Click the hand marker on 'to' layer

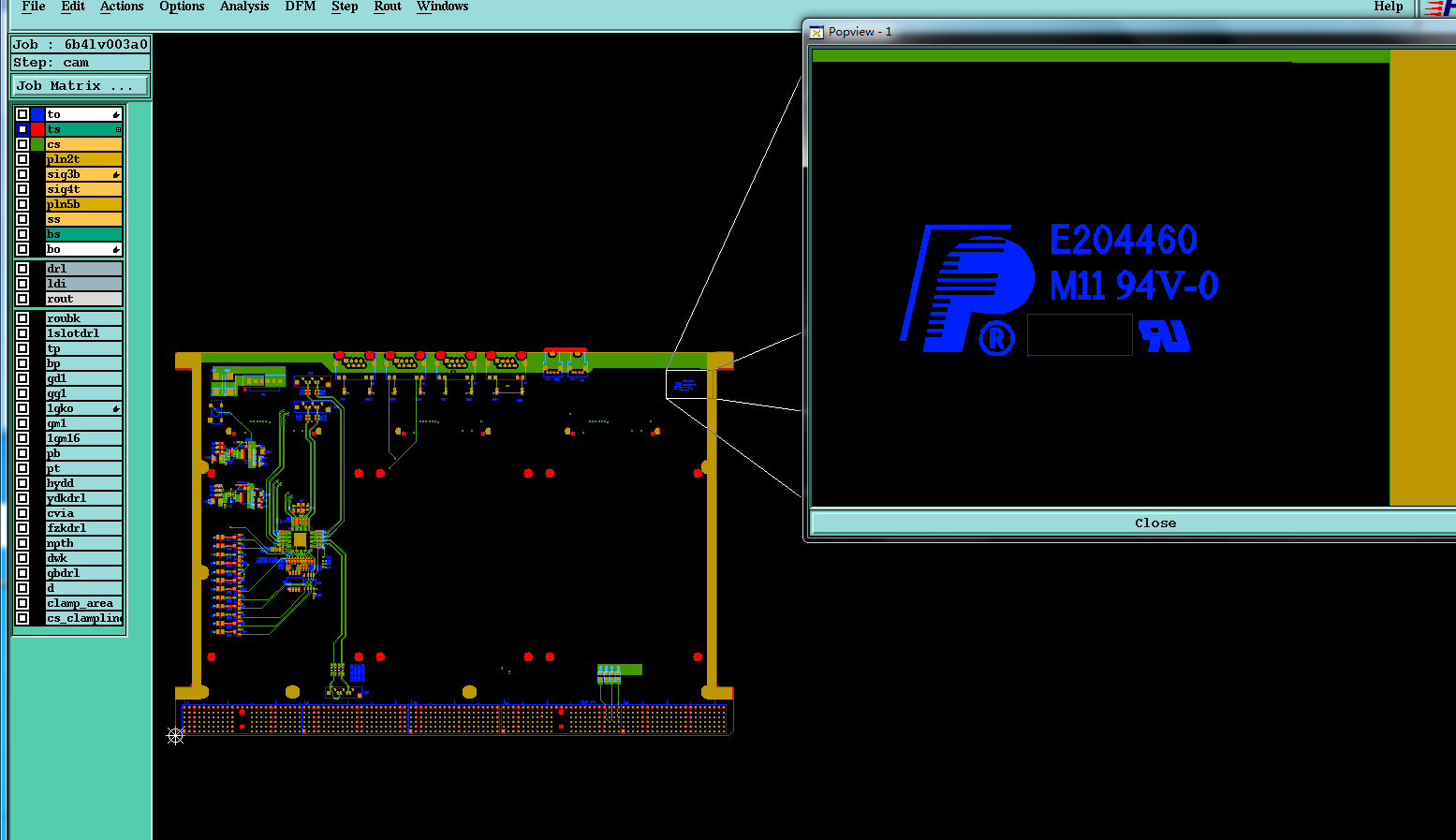116,114
